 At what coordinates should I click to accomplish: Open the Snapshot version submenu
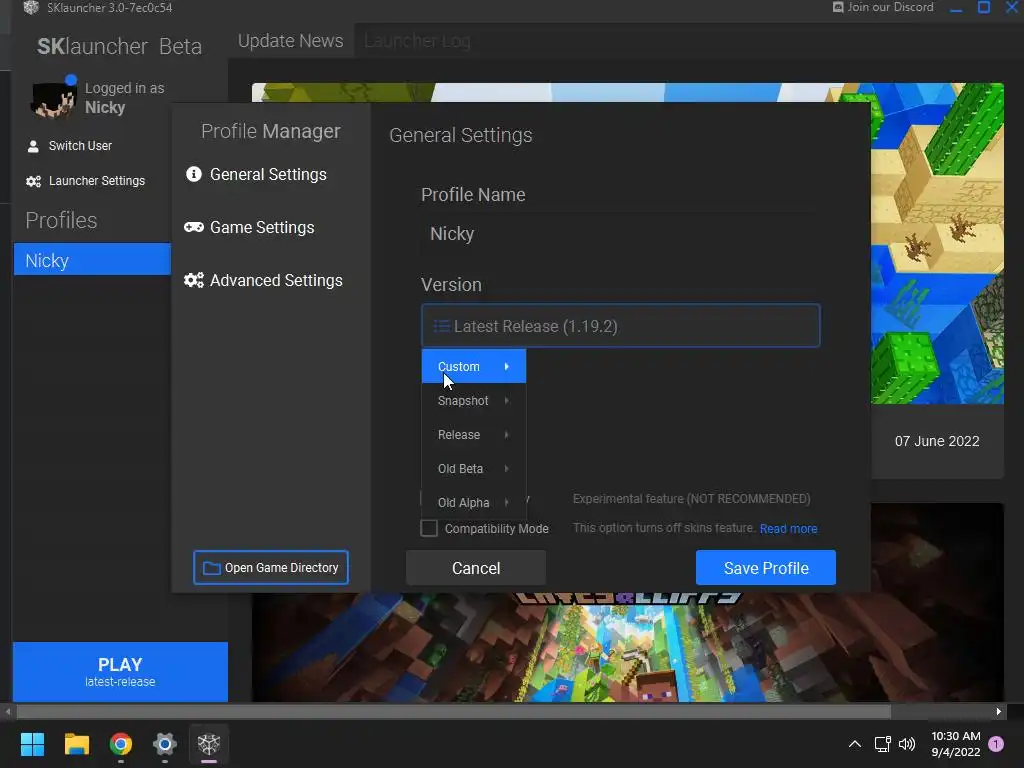[473, 400]
